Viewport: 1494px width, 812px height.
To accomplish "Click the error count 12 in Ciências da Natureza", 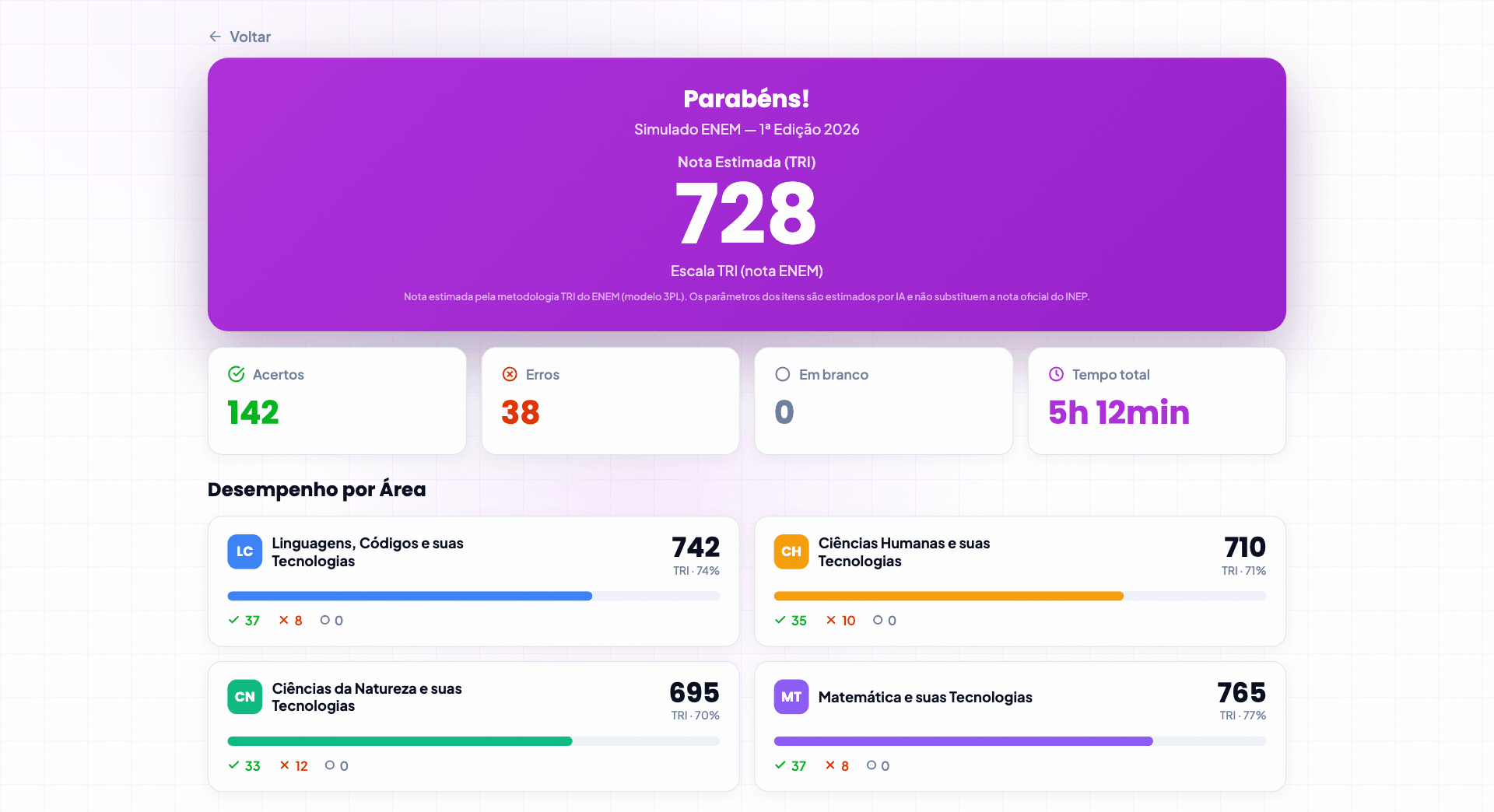I will click(301, 766).
